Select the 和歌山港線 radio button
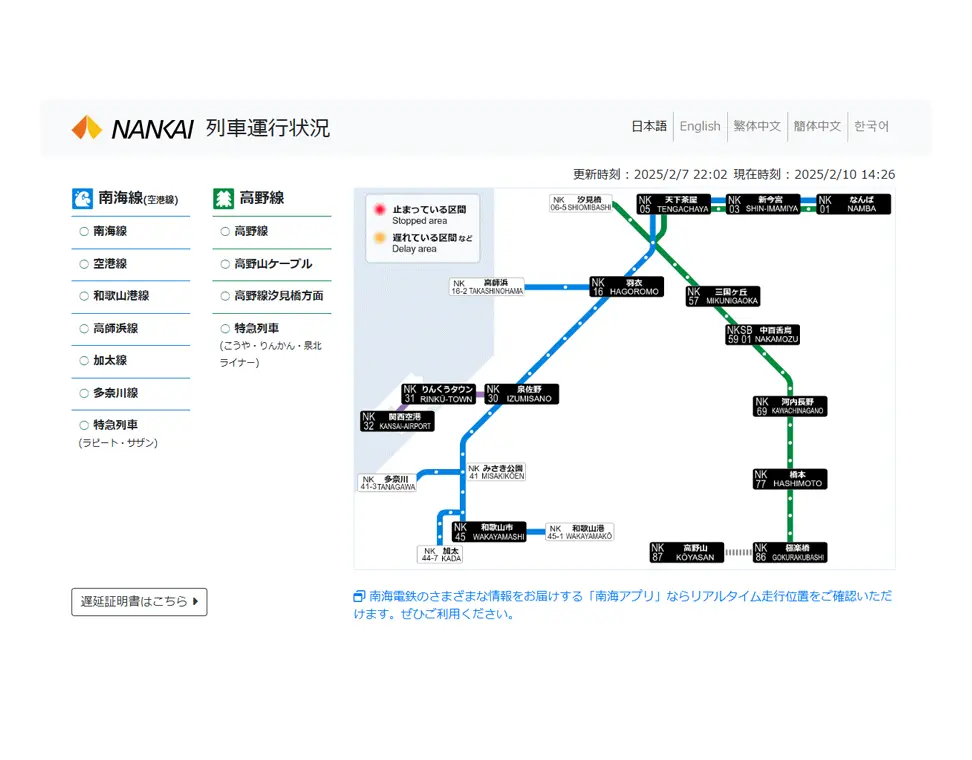This screenshot has width=972, height=760. [84, 296]
